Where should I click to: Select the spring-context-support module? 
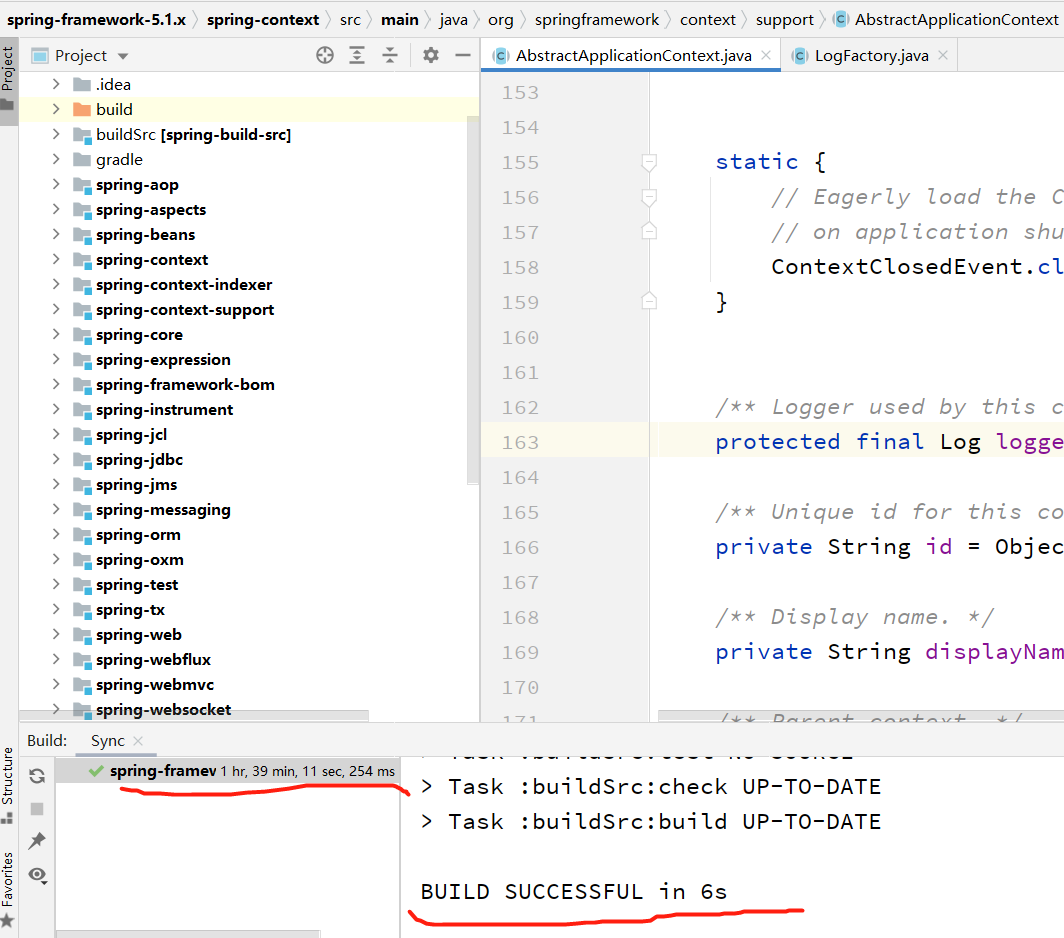coord(185,309)
